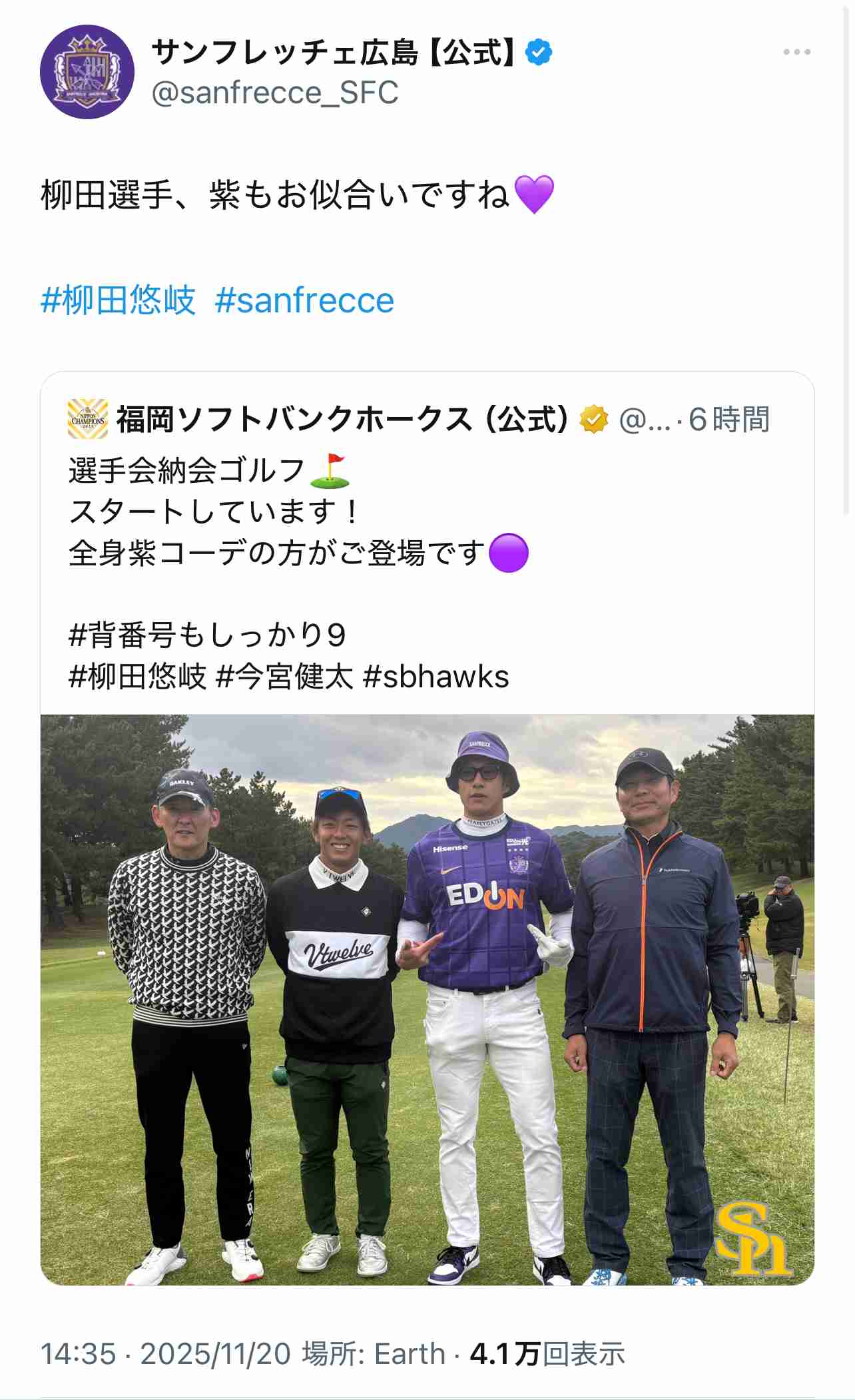Screen dimensions: 855x1400
Task: Tap the blue verified badge icon
Action: point(539,52)
